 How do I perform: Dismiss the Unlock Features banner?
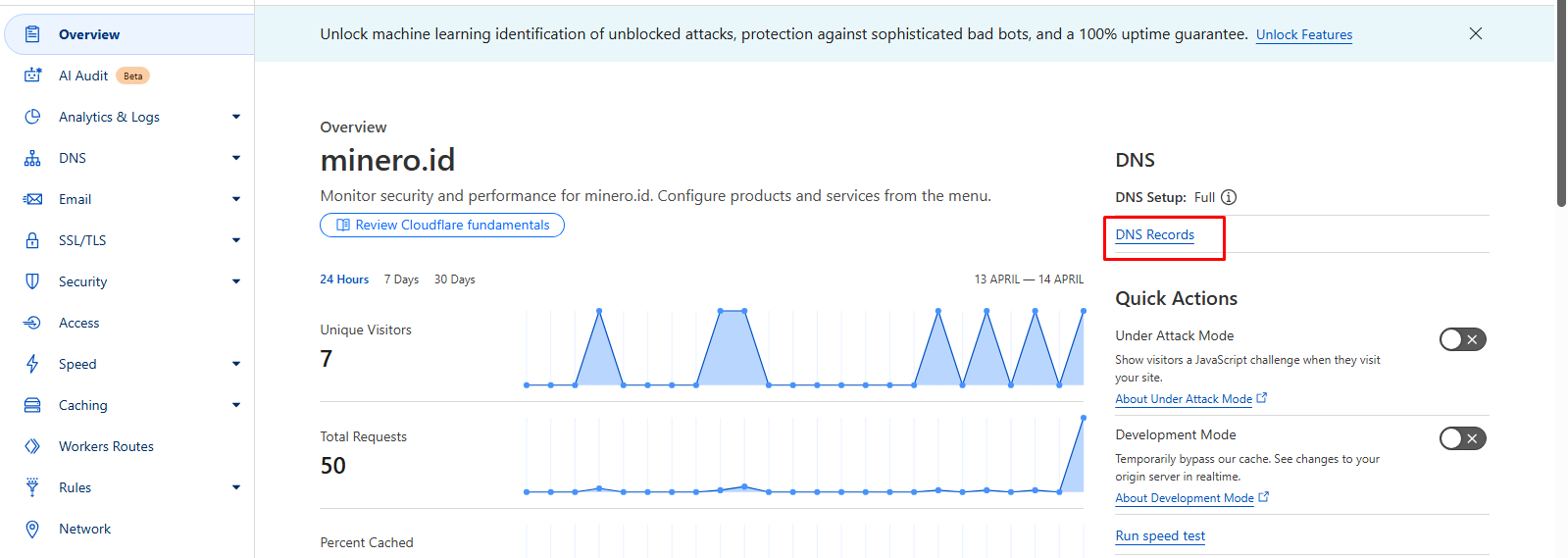coord(1476,33)
